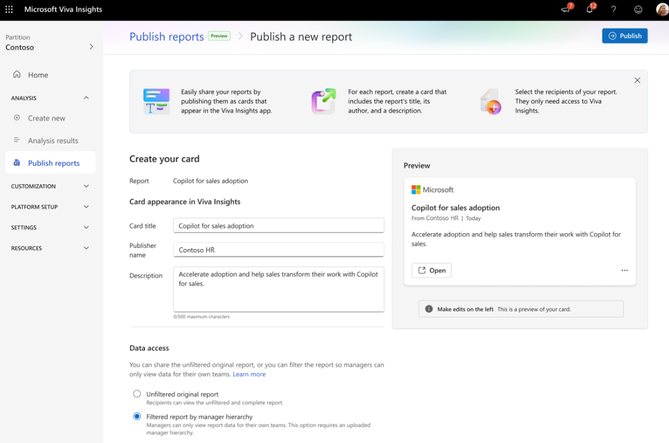Open the Learn more link
Viewport: 669px width, 443px height.
[249, 374]
